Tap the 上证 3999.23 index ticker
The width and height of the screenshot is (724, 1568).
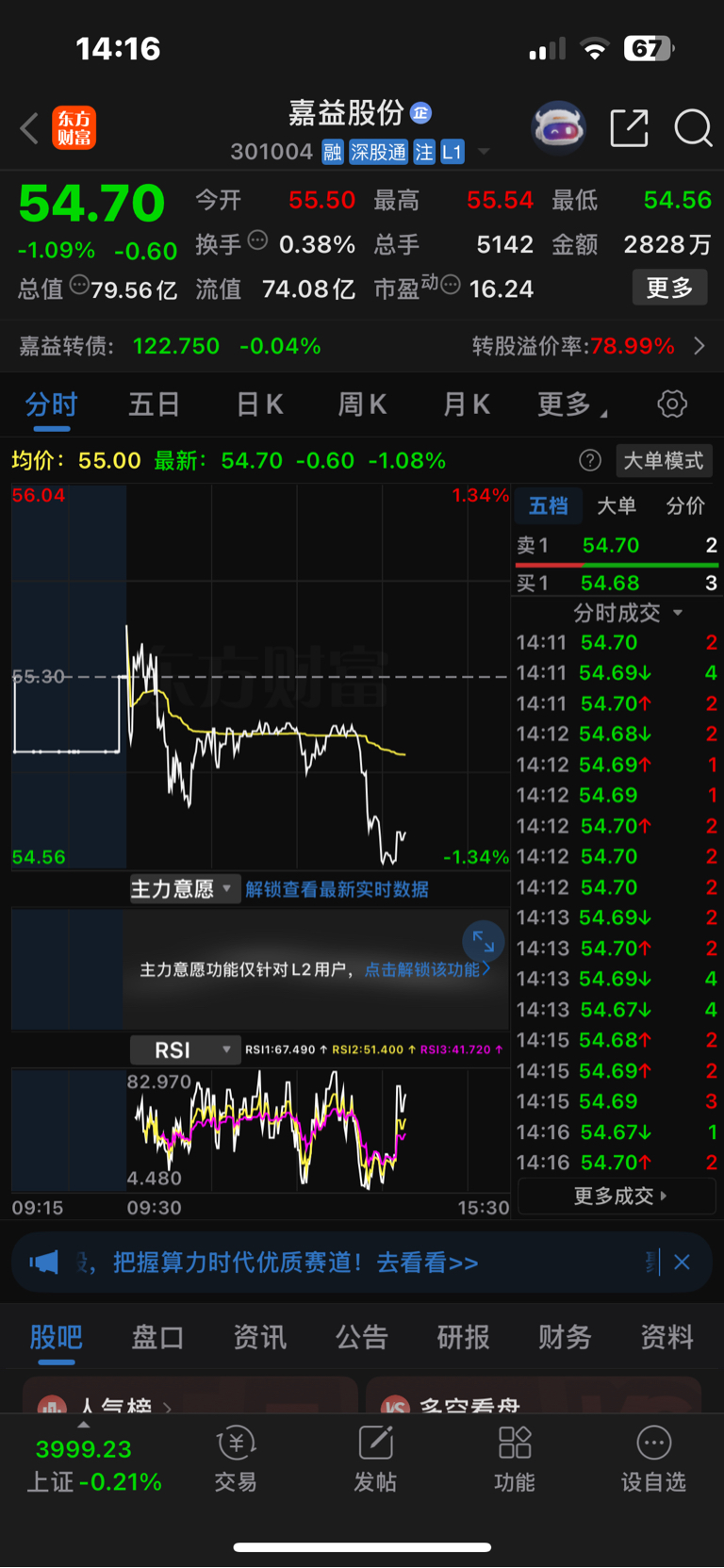(x=93, y=1464)
